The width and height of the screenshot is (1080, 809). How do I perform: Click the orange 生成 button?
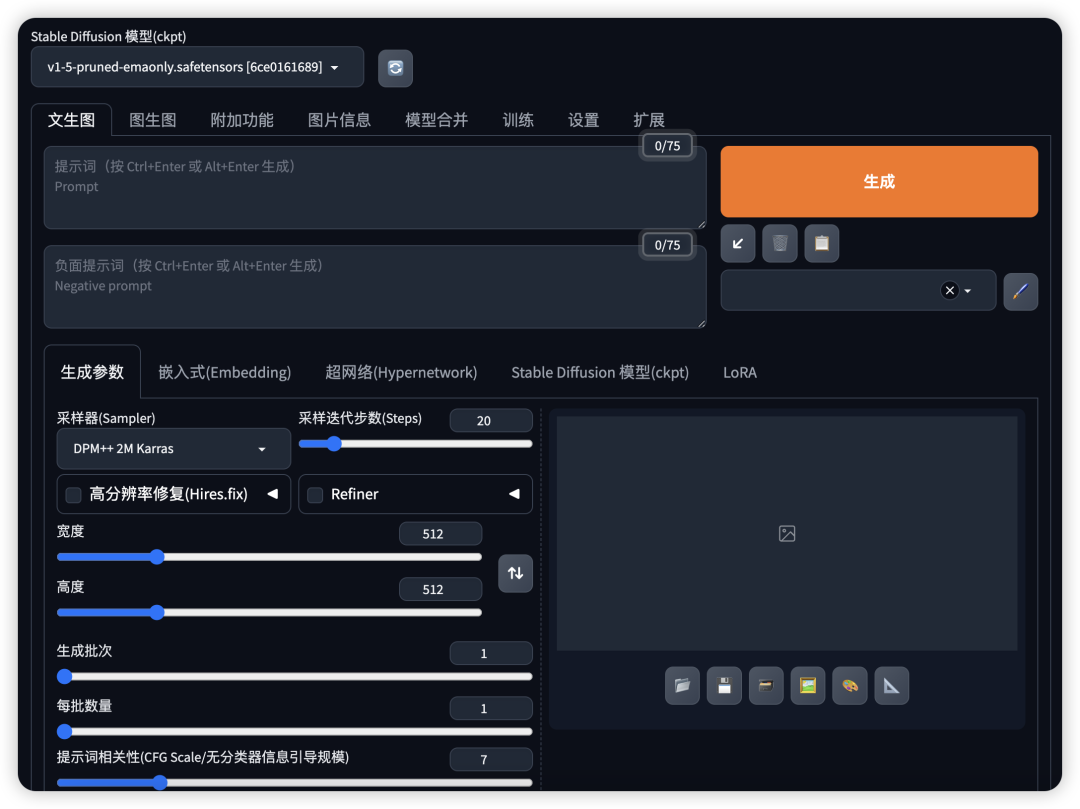click(x=879, y=182)
